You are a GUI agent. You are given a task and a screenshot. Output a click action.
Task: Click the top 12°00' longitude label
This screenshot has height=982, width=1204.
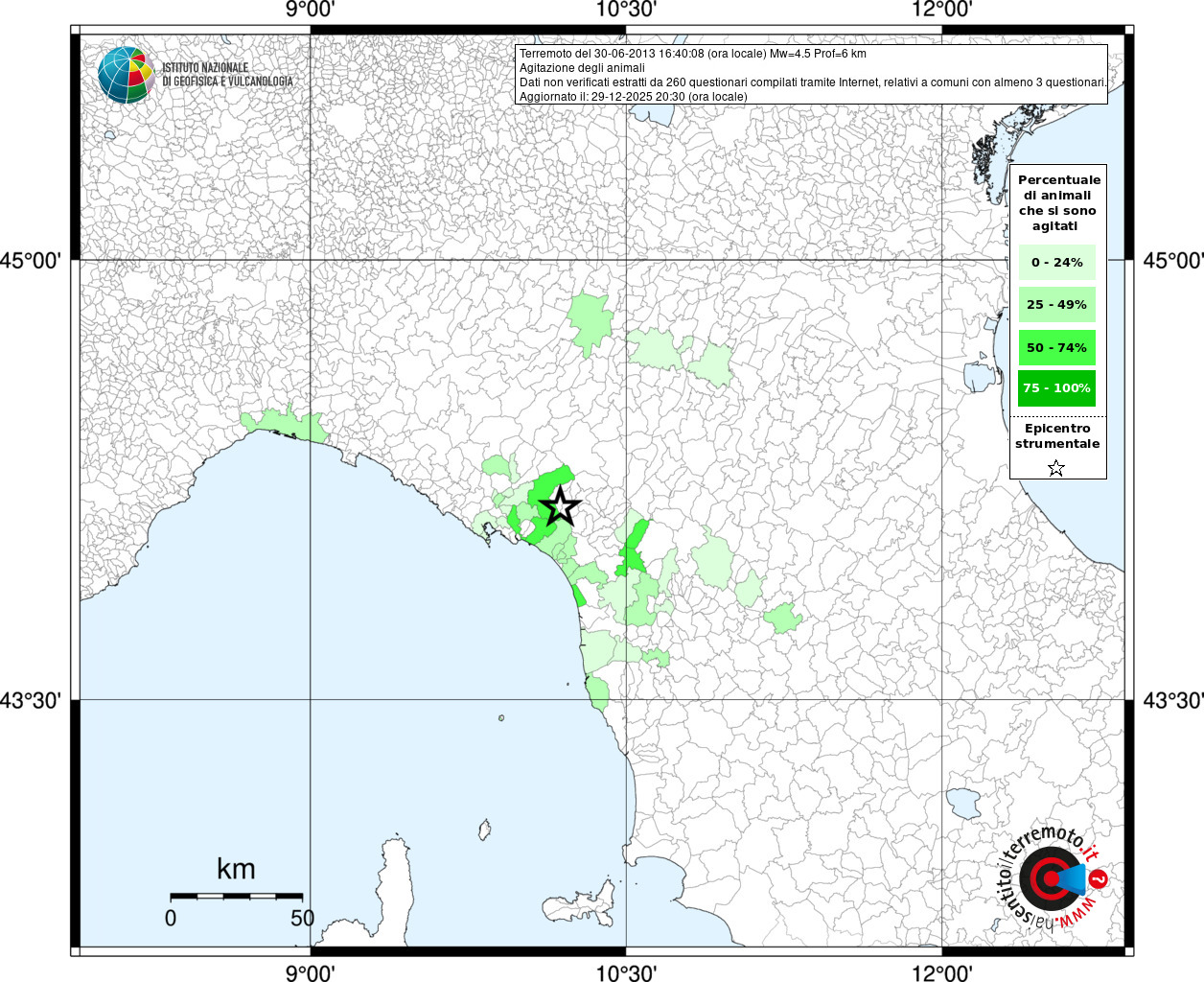pyautogui.click(x=942, y=10)
